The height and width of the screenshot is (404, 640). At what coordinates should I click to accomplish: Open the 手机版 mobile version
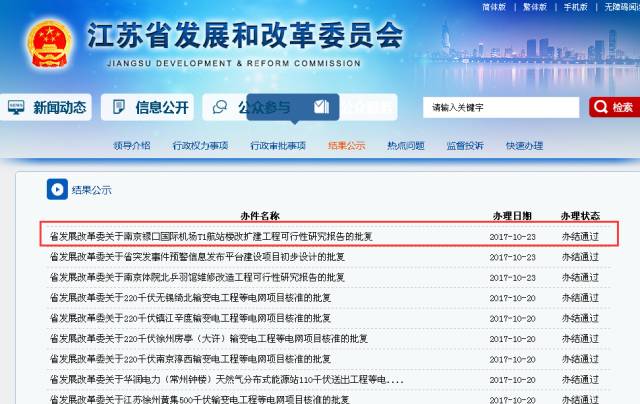coord(576,7)
